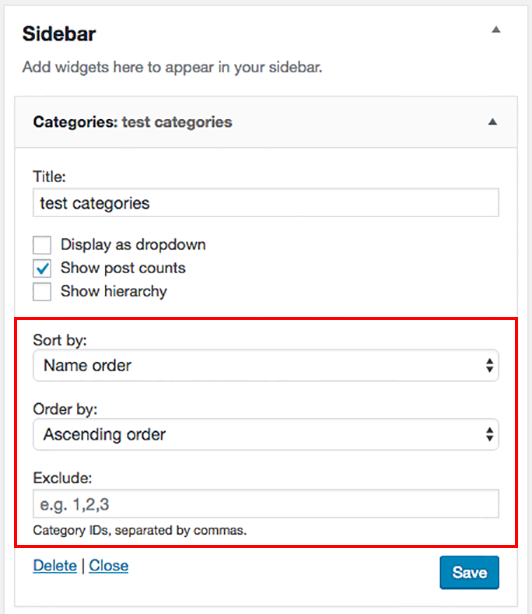Save the Categories widget settings

point(469,572)
